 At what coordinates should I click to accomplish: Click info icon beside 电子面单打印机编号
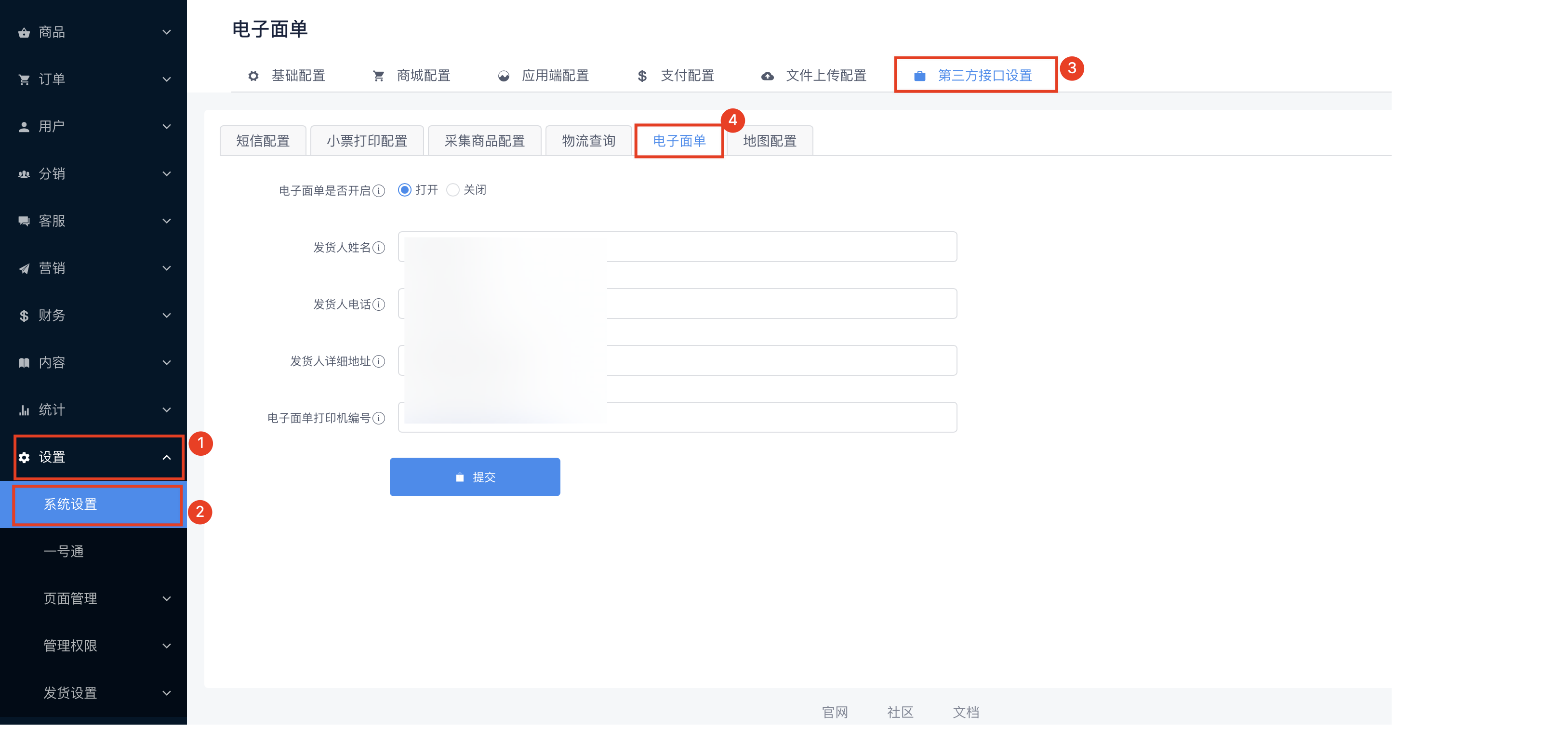click(x=379, y=418)
